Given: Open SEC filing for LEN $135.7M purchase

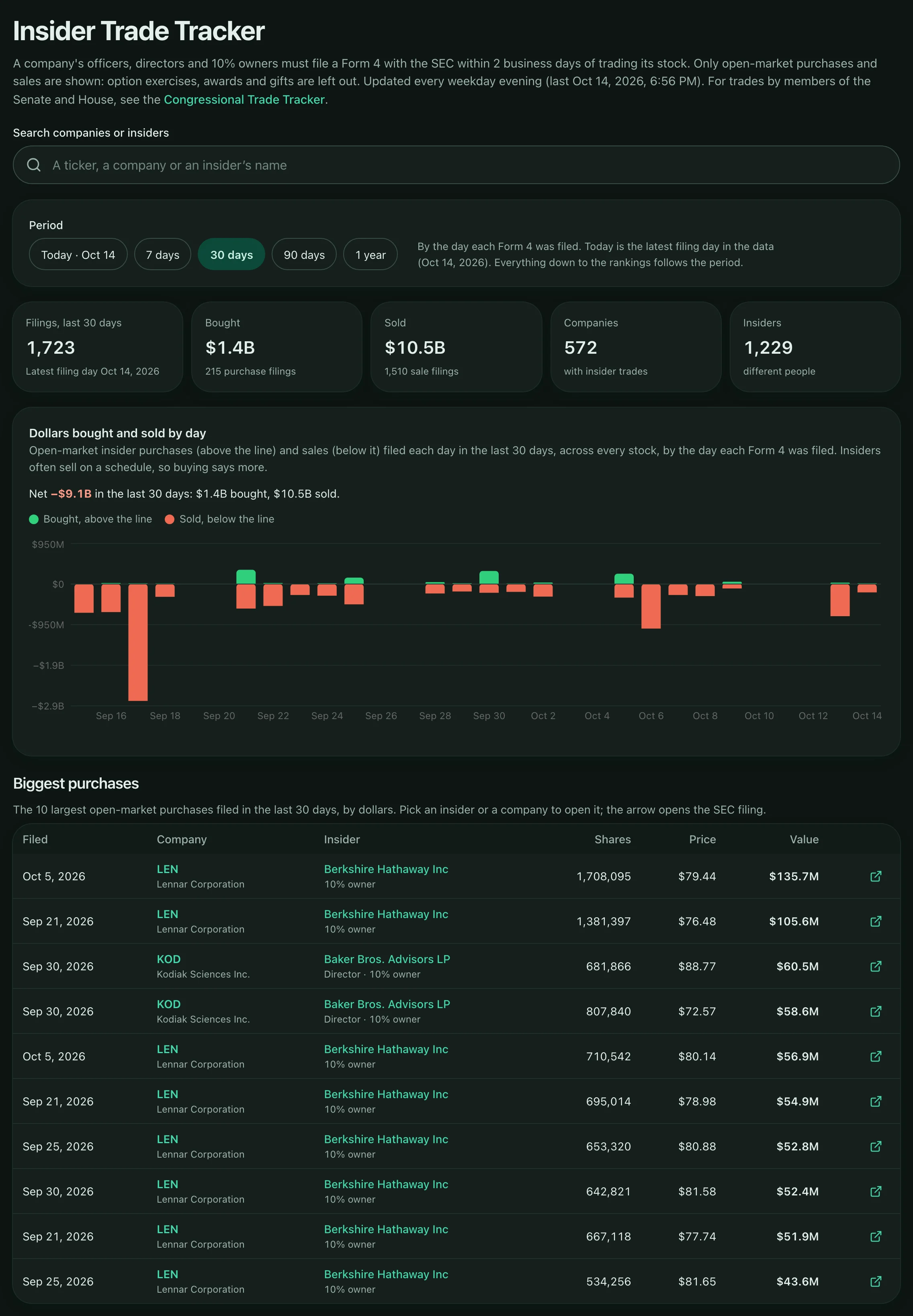Looking at the screenshot, I should [x=875, y=876].
